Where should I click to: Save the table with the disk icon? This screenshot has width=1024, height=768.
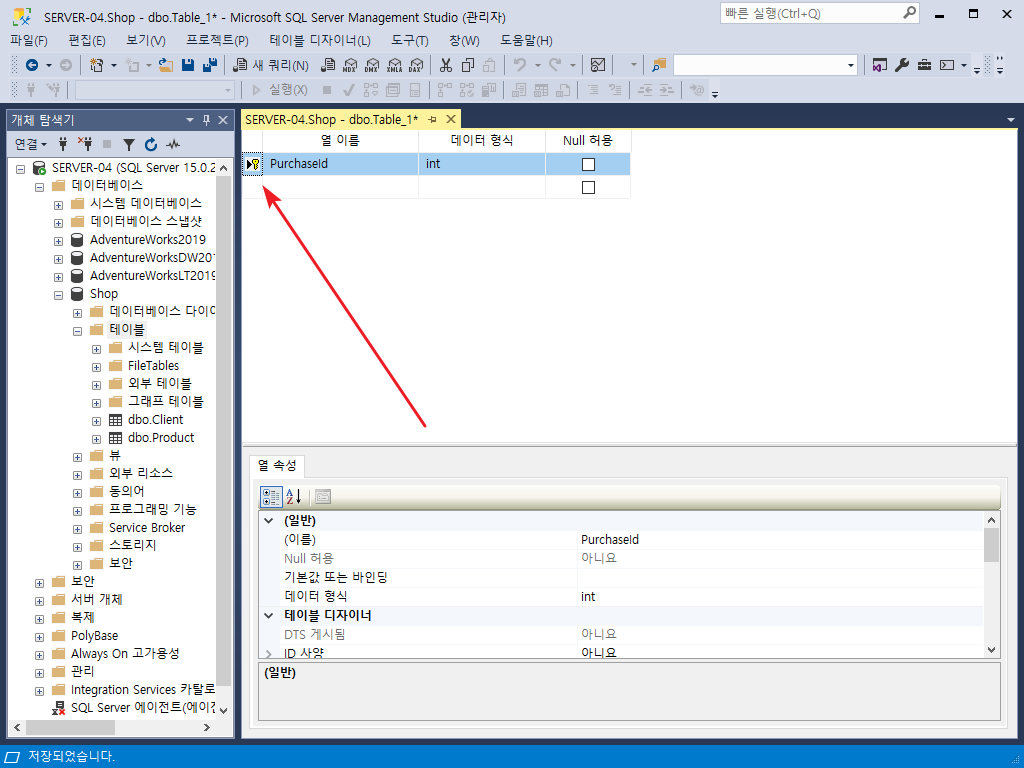(x=188, y=65)
